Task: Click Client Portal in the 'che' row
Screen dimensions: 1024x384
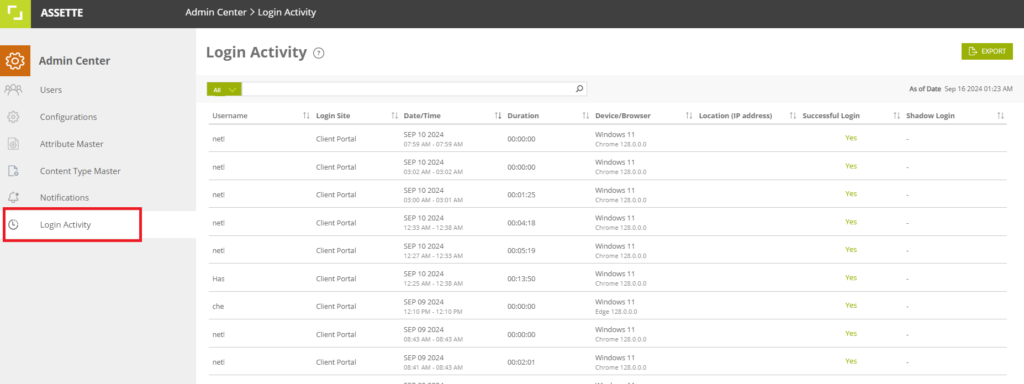Action: pos(336,306)
